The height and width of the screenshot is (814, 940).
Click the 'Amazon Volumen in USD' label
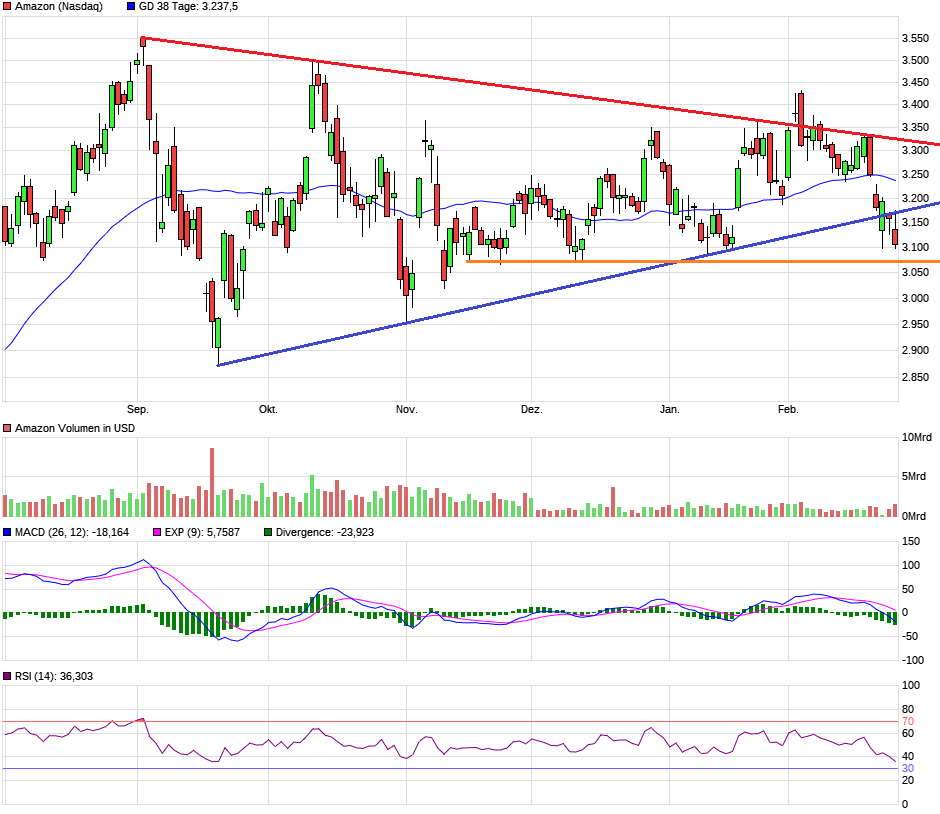coord(75,428)
